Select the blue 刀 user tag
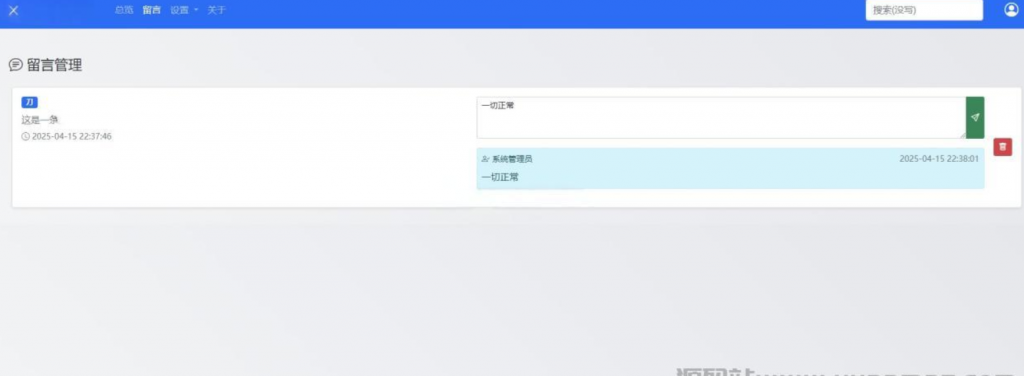Image resolution: width=1024 pixels, height=376 pixels. pos(29,102)
